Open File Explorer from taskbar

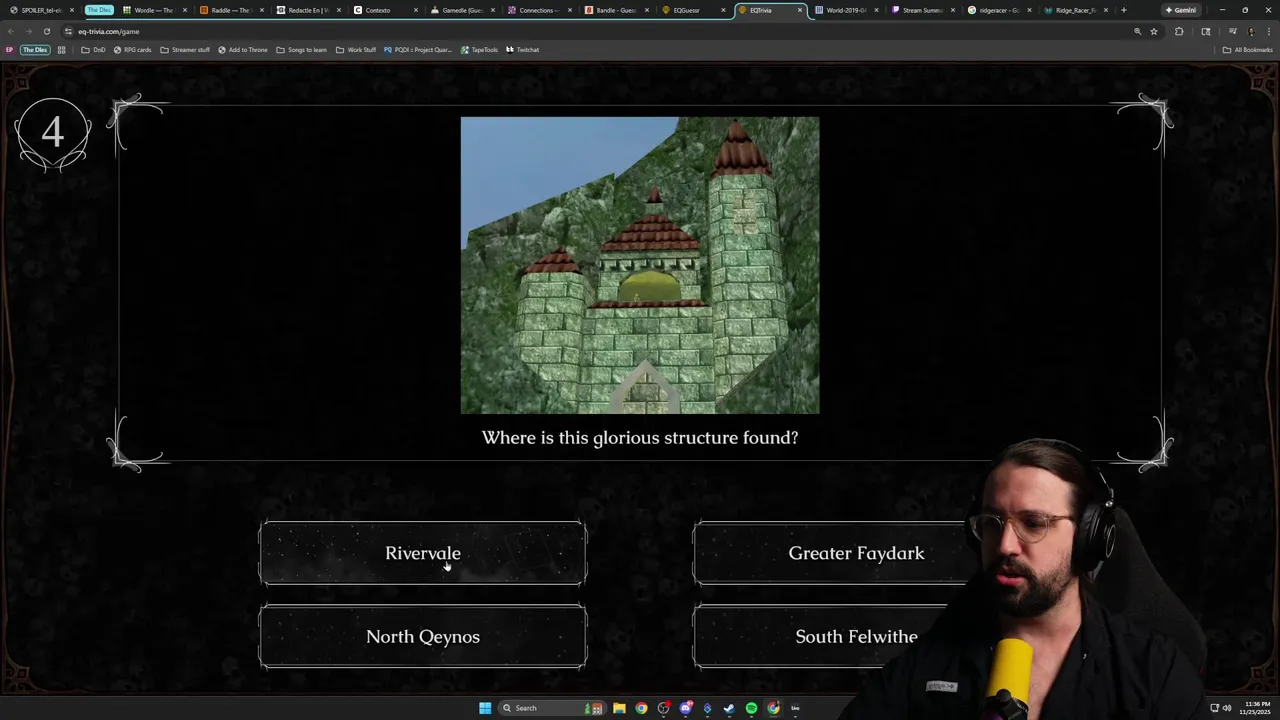619,708
